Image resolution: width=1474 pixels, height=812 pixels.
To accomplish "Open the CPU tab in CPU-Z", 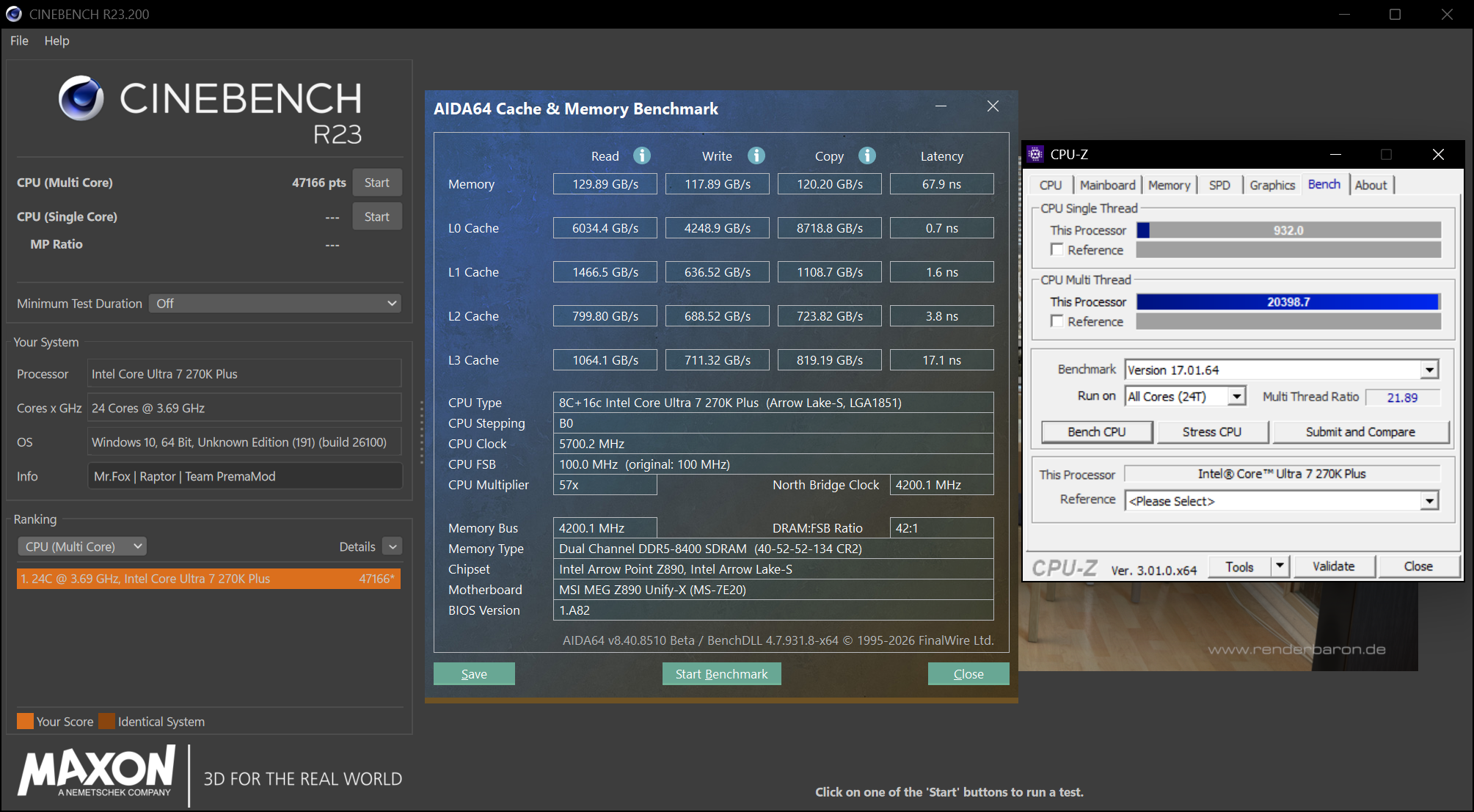I will point(1051,185).
